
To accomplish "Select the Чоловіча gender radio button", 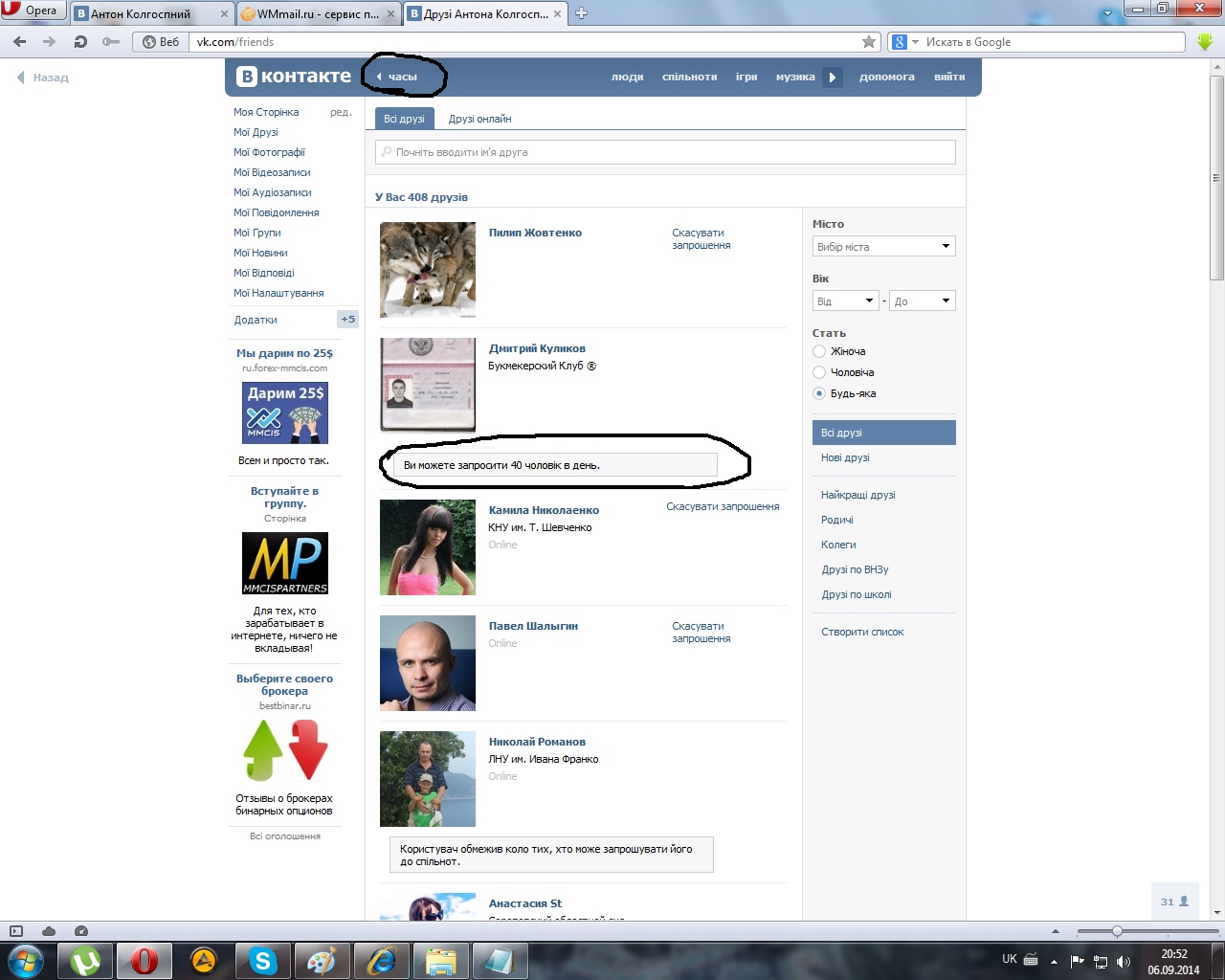I will (819, 372).
